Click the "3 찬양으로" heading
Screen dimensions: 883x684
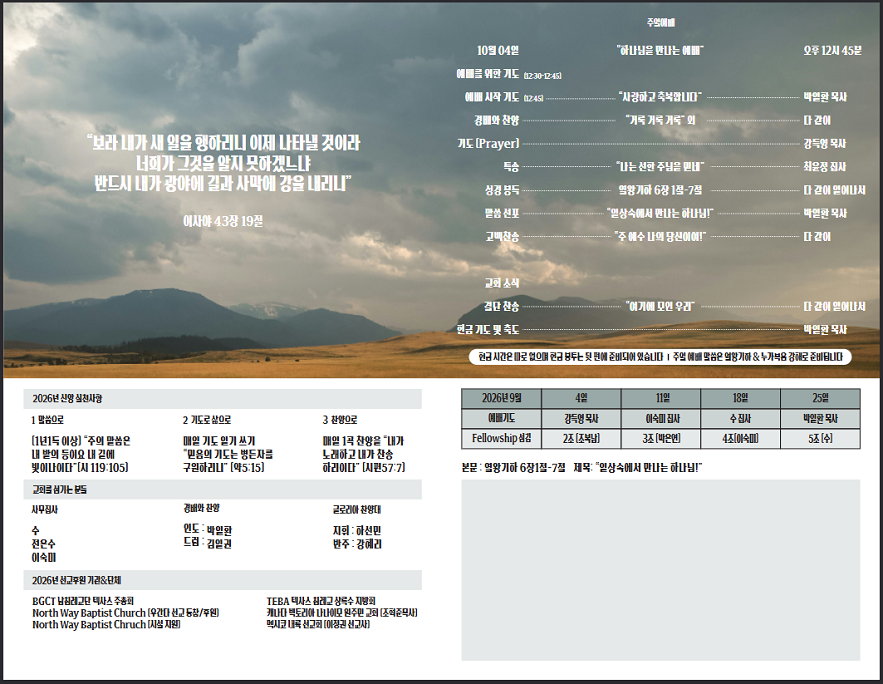(x=340, y=420)
